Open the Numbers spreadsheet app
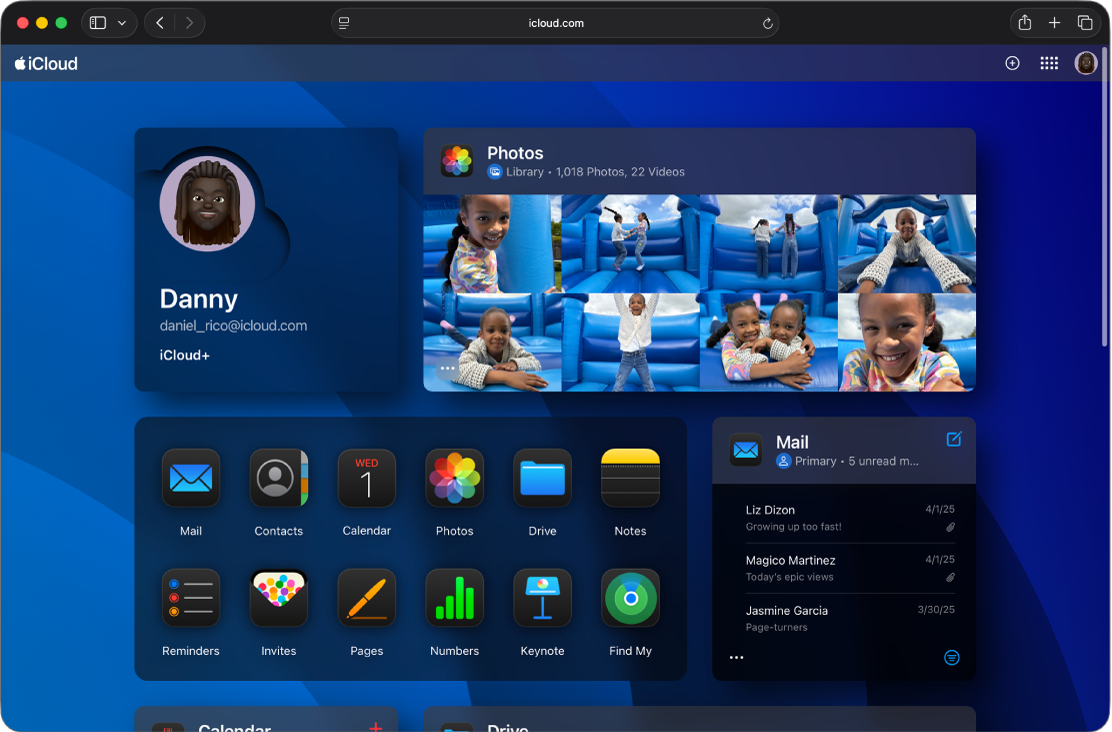The height and width of the screenshot is (732, 1112). click(x=455, y=598)
